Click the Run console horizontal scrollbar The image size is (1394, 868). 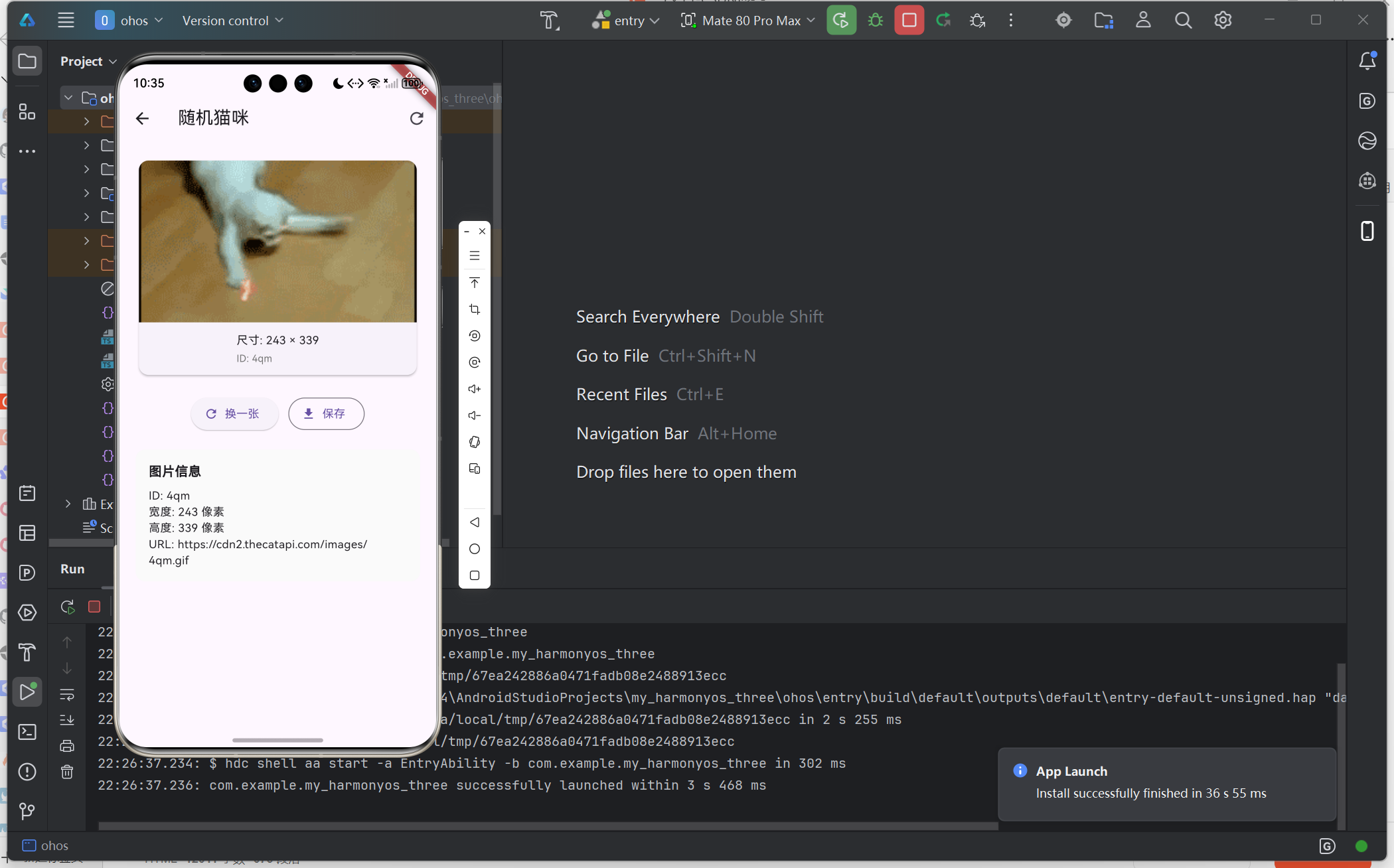coord(548,826)
